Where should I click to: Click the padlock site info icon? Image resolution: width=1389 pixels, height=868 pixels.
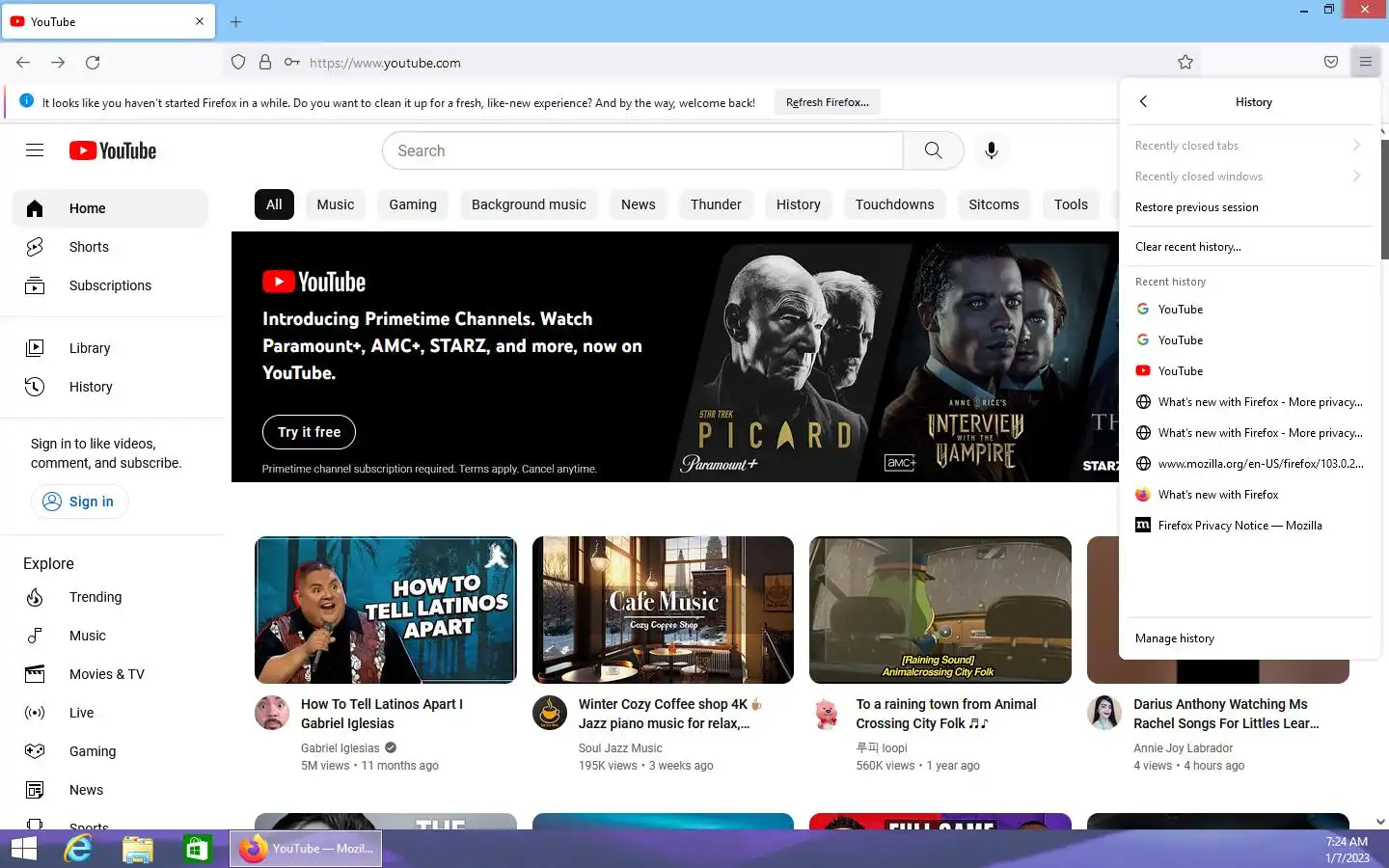pos(265,63)
